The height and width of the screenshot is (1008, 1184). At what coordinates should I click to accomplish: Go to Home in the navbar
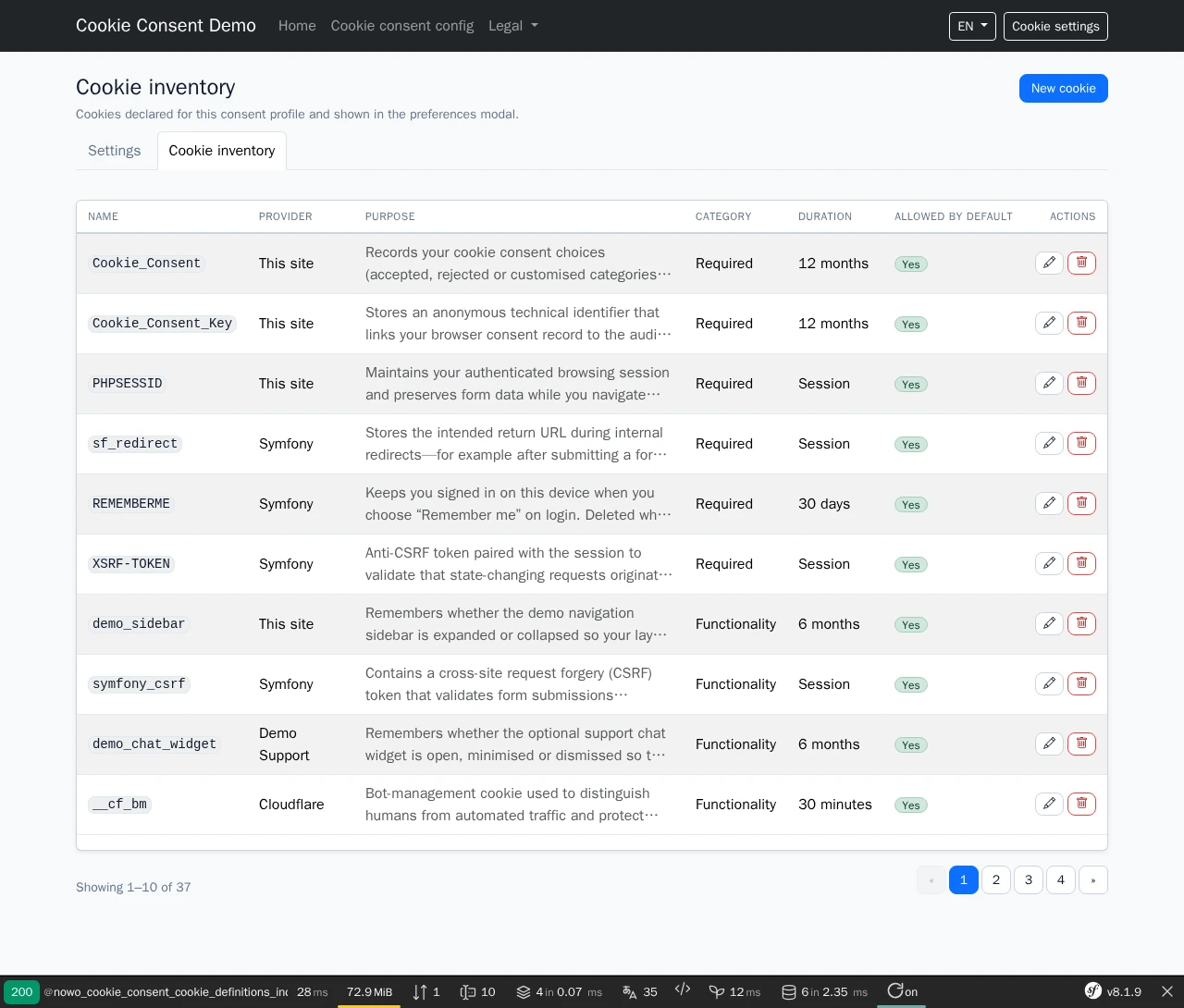[x=297, y=26]
